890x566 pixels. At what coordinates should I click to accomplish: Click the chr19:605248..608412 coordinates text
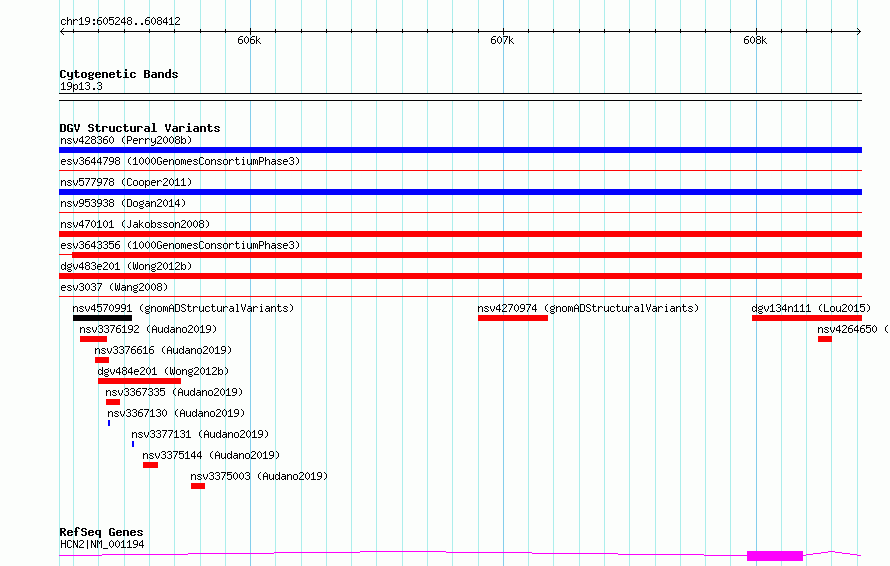point(120,21)
